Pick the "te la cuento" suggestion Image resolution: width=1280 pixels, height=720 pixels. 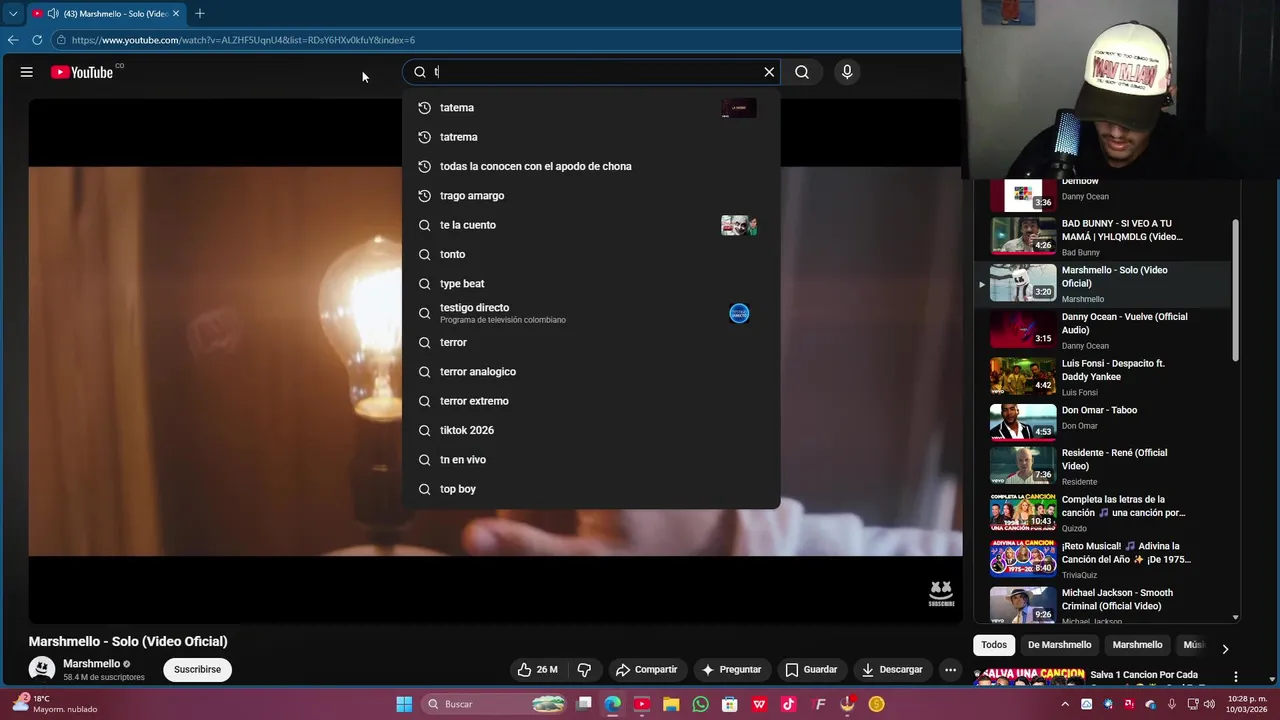(x=591, y=225)
